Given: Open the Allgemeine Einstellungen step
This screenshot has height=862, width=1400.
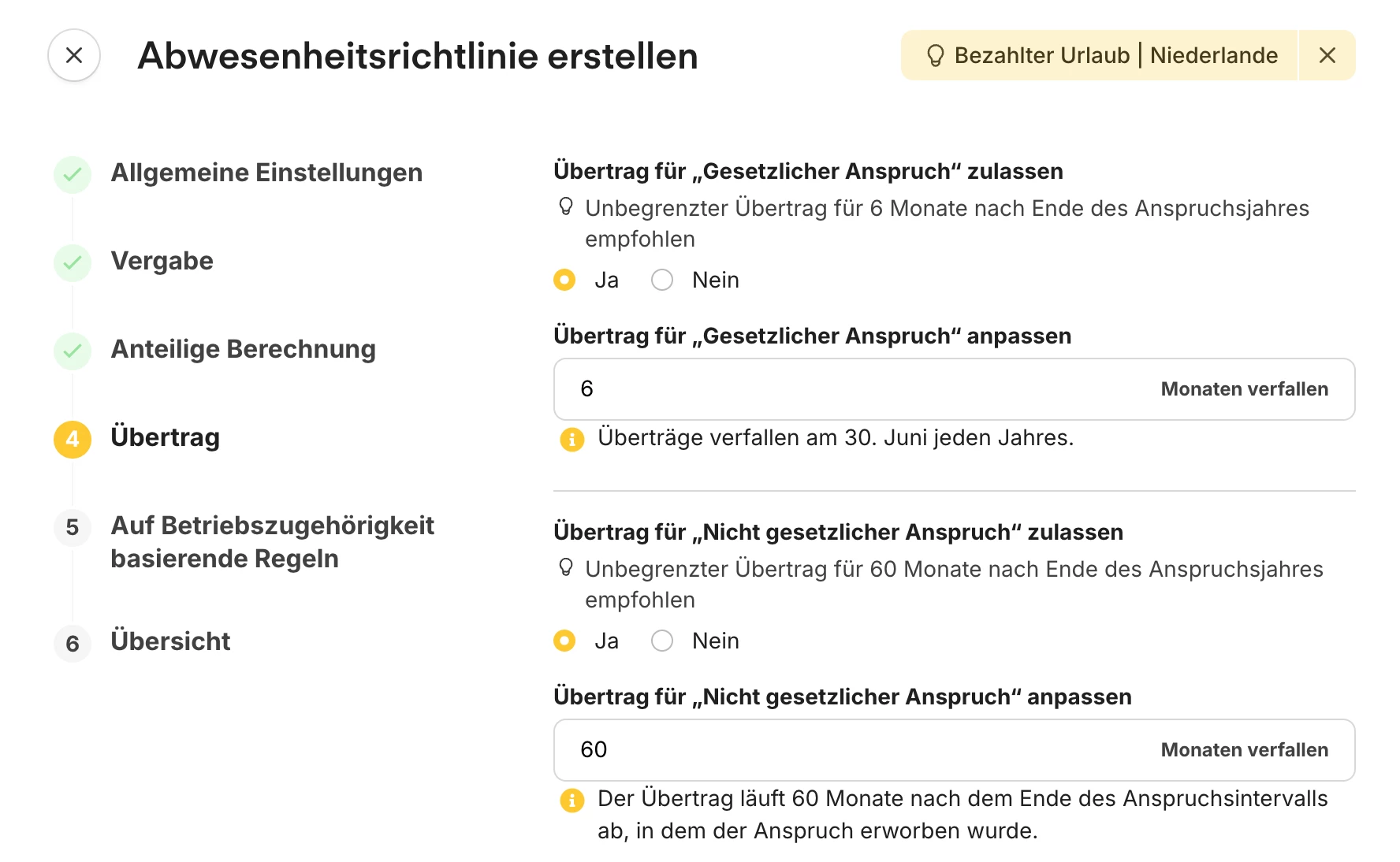Looking at the screenshot, I should (x=266, y=173).
